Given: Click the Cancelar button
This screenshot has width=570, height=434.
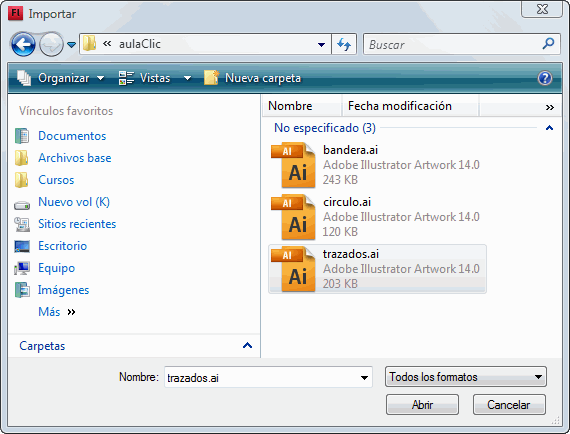Looking at the screenshot, I should click(509, 405).
